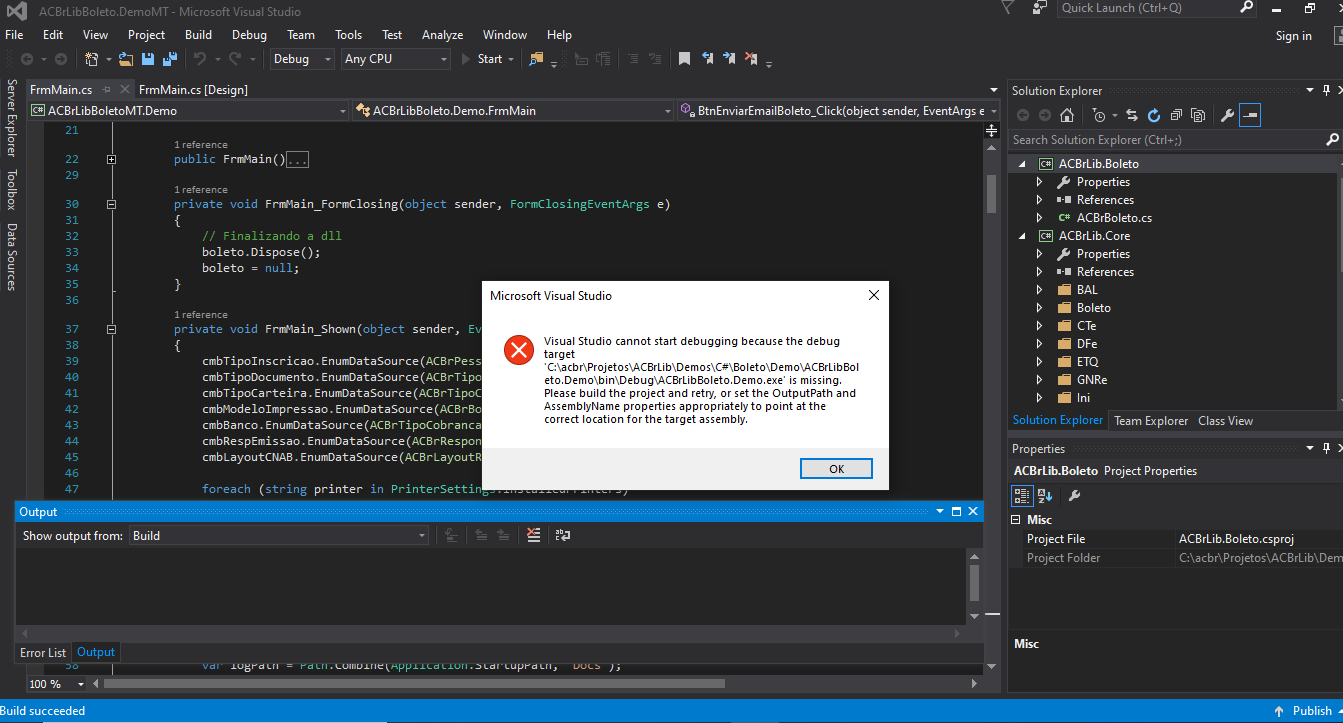Screen dimensions: 1343x723
Task: Open the Debug configuration dropdown
Action: [x=302, y=59]
